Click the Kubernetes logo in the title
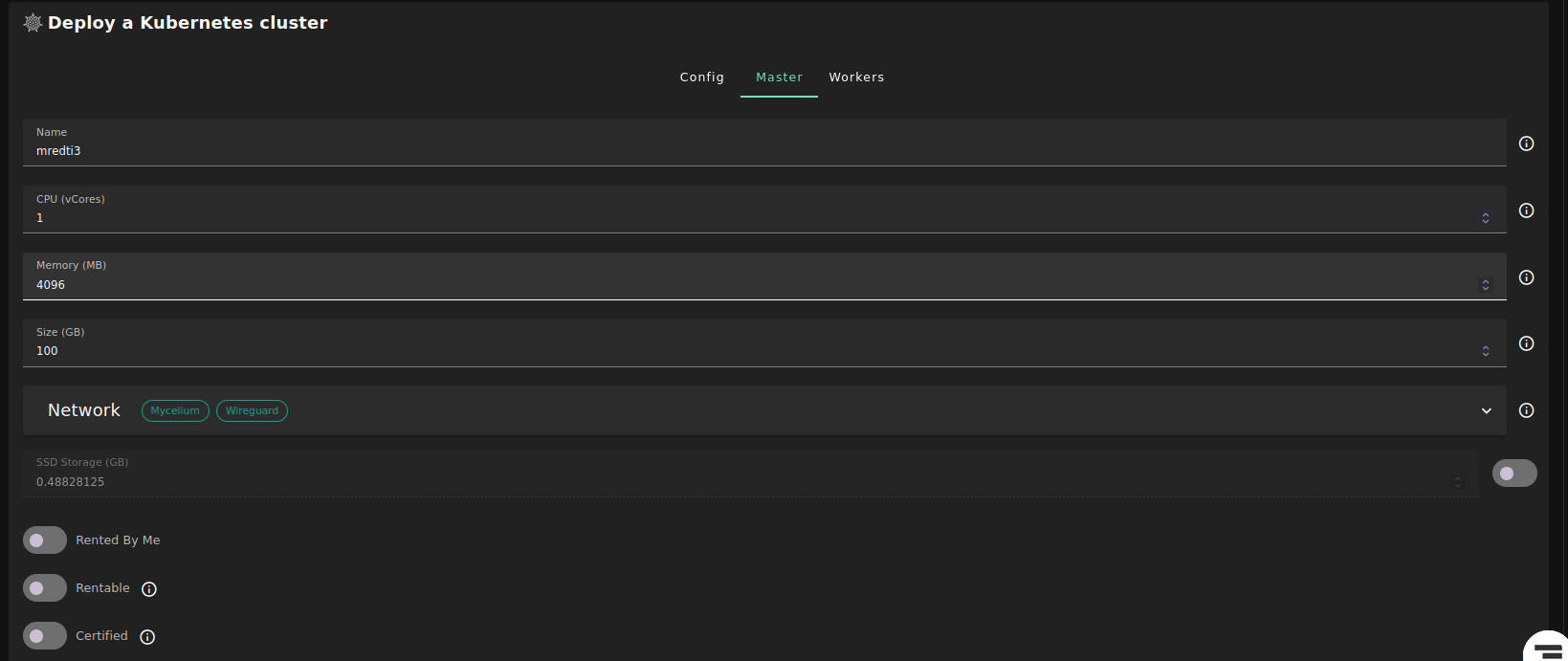This screenshot has height=661, width=1568. [33, 23]
